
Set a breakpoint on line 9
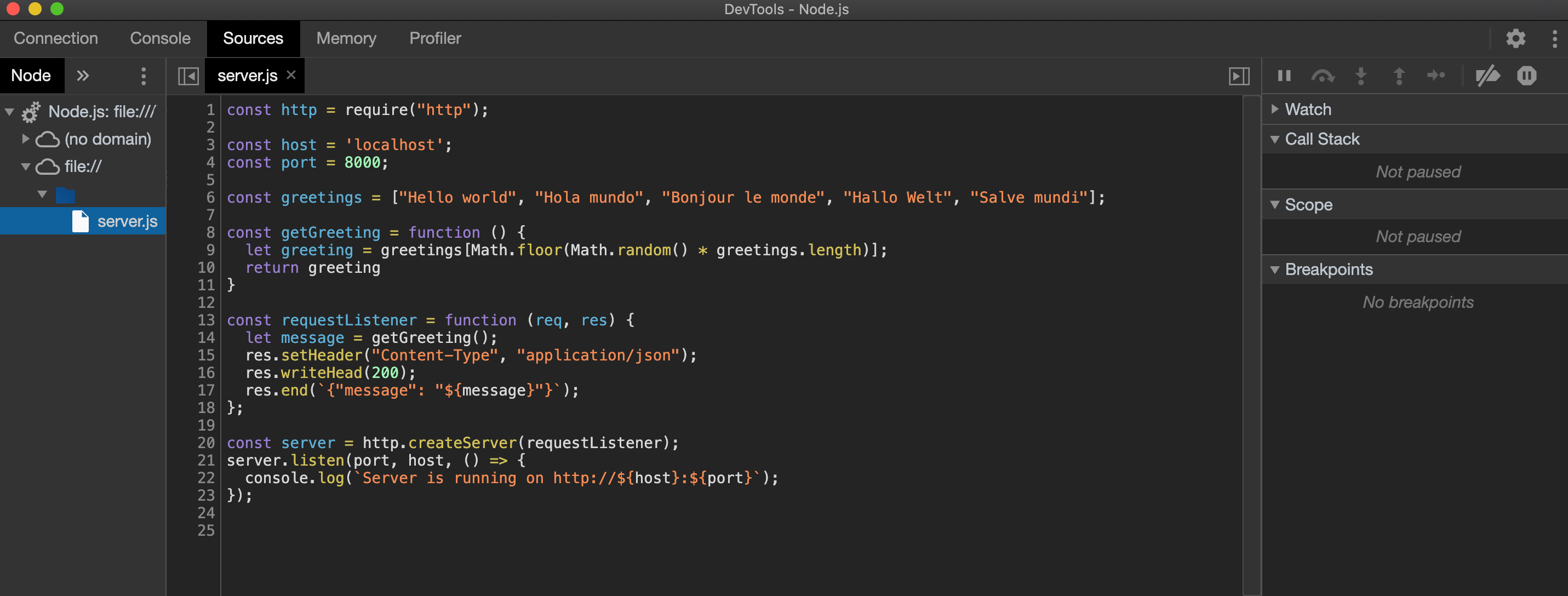[210, 250]
